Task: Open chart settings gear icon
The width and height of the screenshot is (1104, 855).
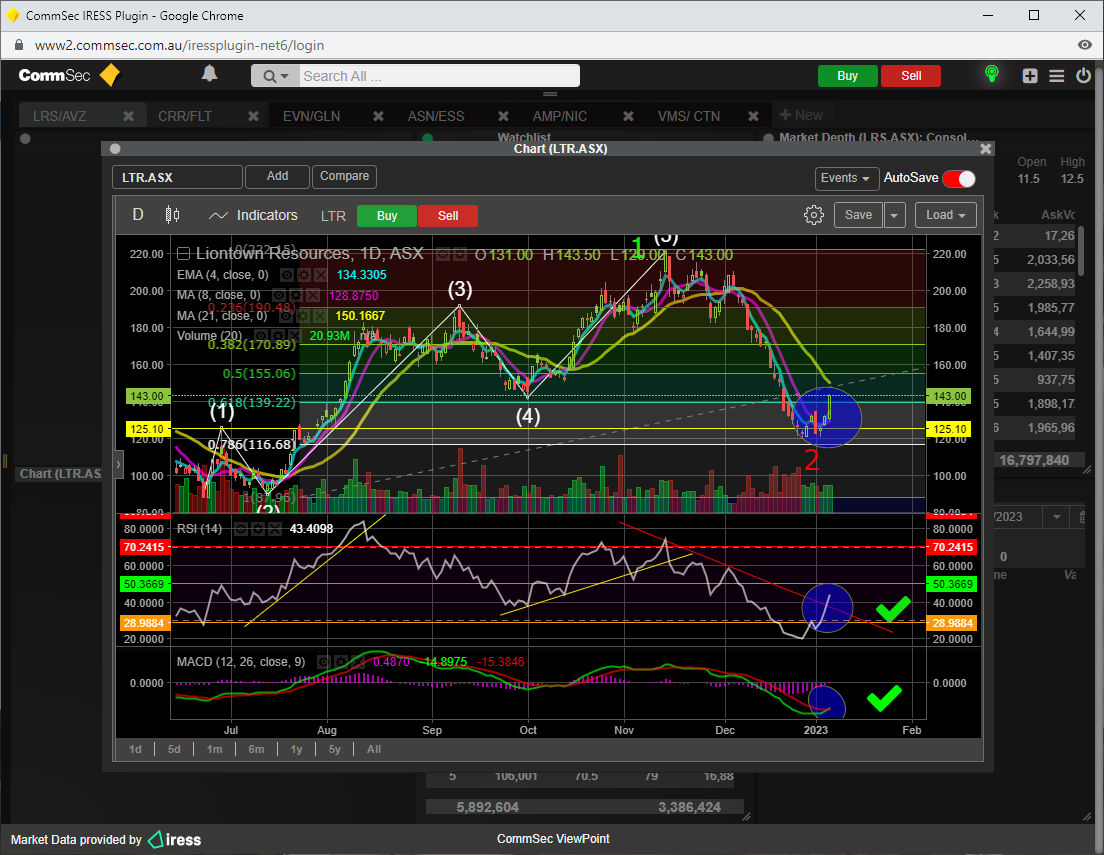Action: pyautogui.click(x=814, y=215)
